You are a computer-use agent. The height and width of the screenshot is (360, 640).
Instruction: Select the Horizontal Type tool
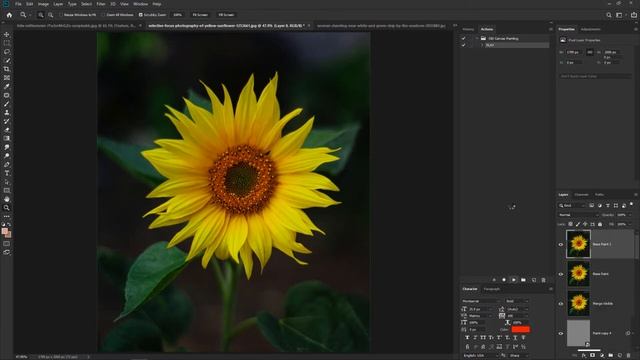click(x=7, y=173)
